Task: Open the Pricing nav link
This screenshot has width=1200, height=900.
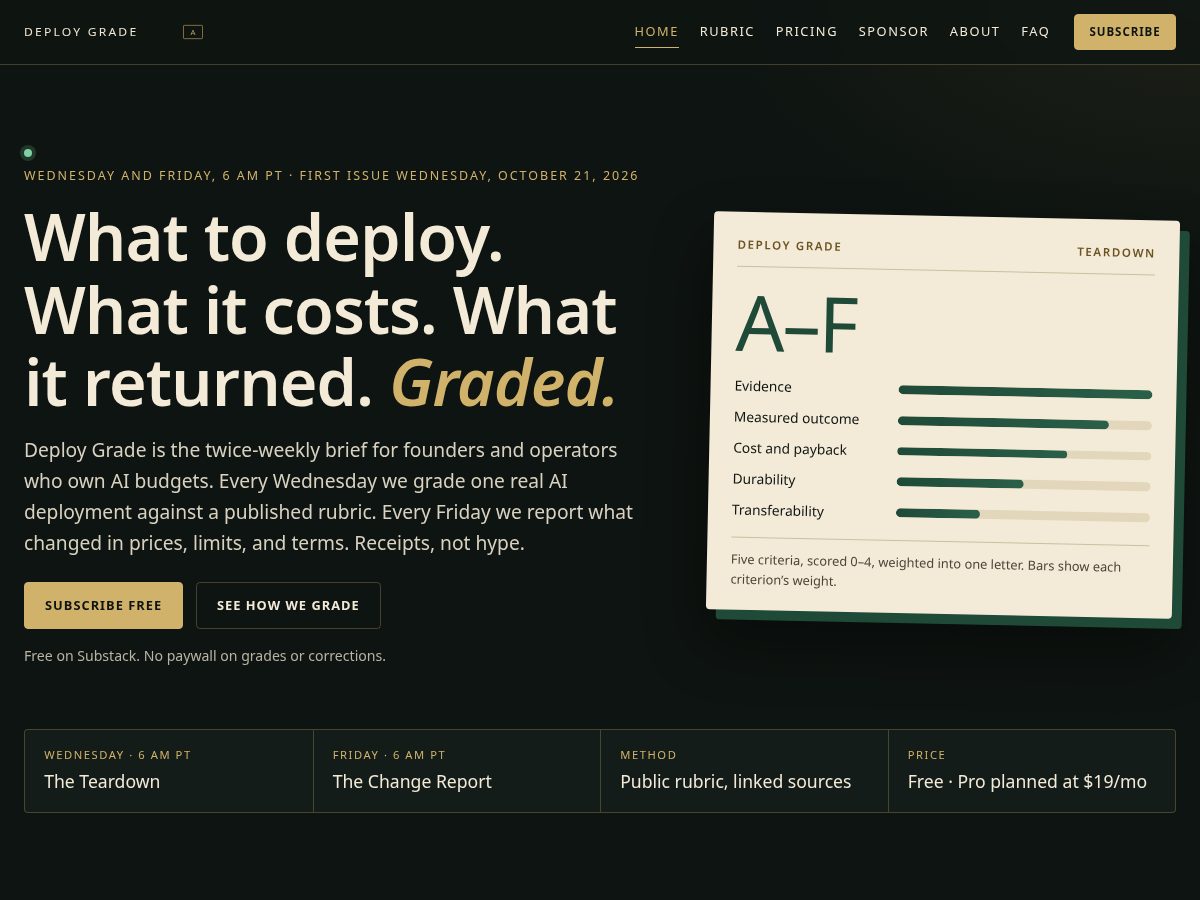Action: pyautogui.click(x=806, y=32)
